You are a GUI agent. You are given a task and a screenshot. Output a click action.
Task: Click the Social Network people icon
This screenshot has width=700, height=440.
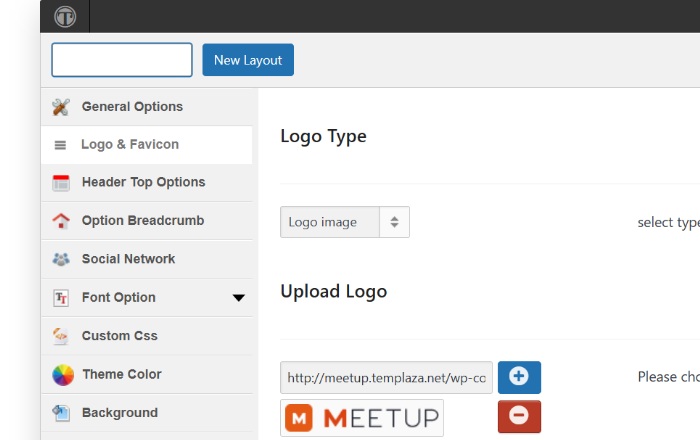click(x=61, y=259)
